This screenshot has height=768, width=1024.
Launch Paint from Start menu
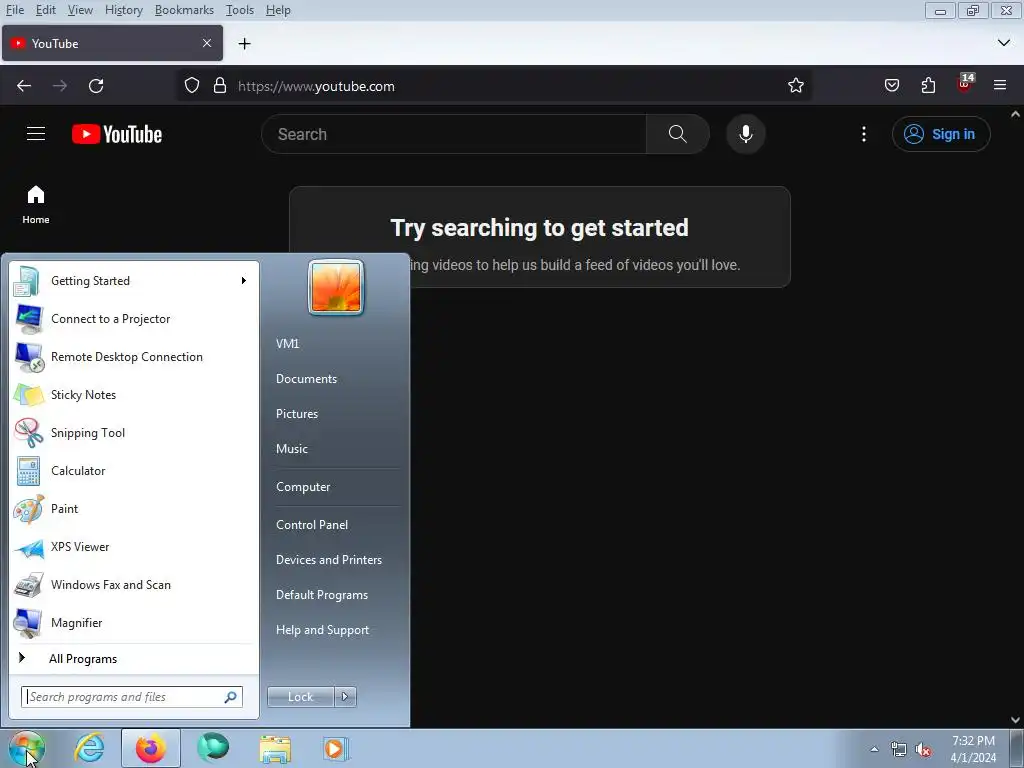tap(134, 509)
